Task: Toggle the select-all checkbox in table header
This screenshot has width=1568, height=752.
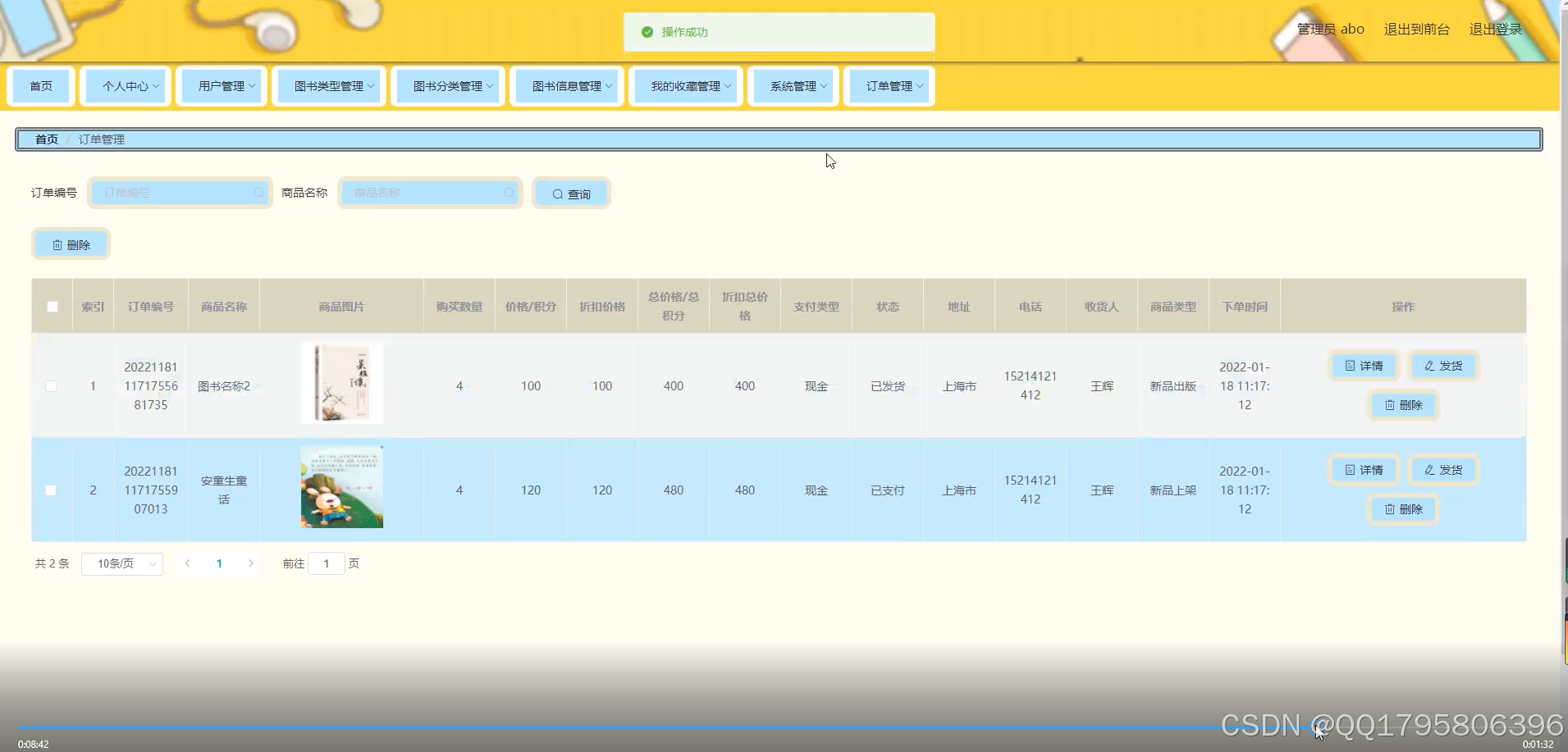Action: pyautogui.click(x=52, y=306)
